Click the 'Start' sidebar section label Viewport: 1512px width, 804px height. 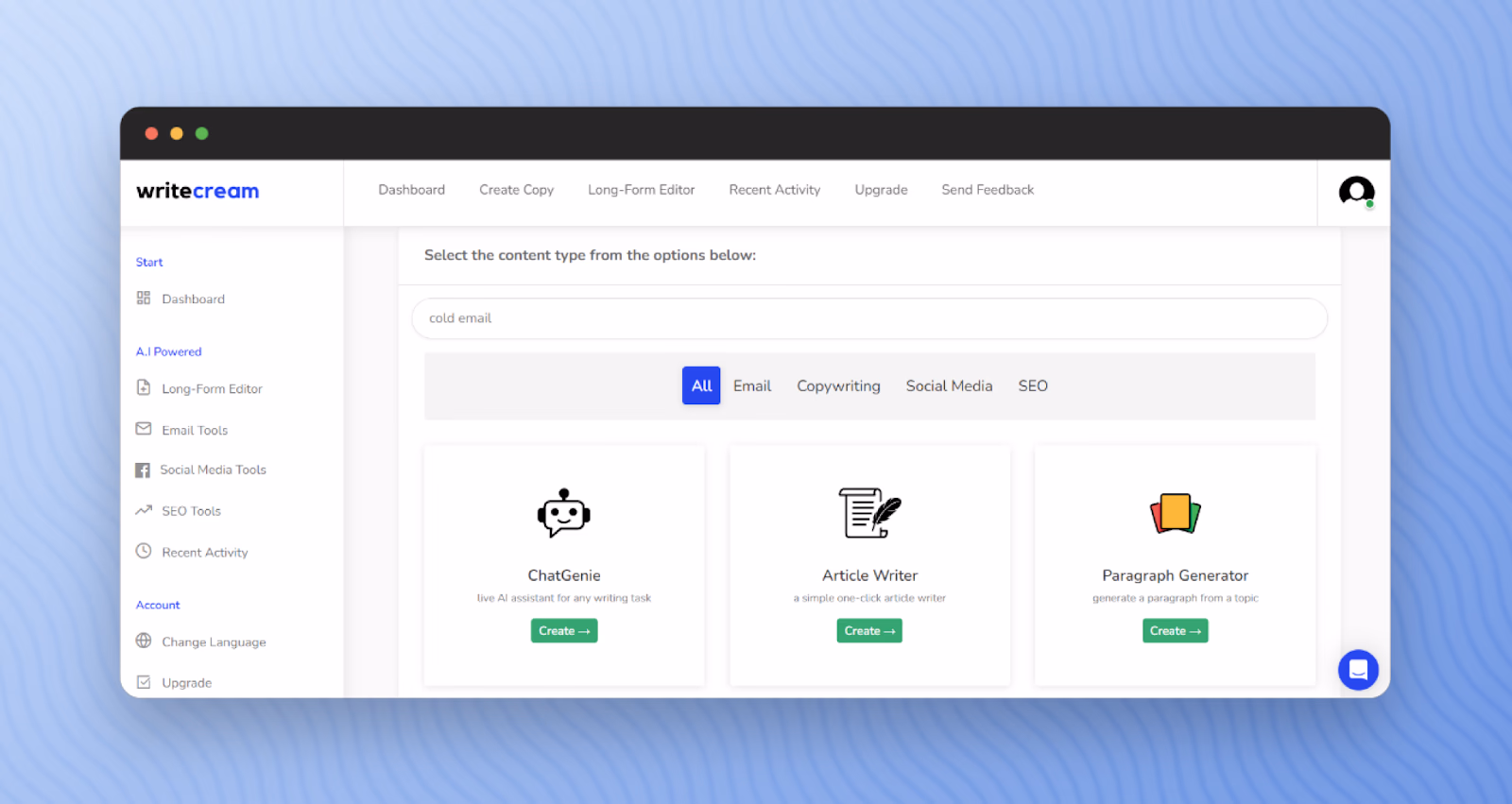(148, 262)
